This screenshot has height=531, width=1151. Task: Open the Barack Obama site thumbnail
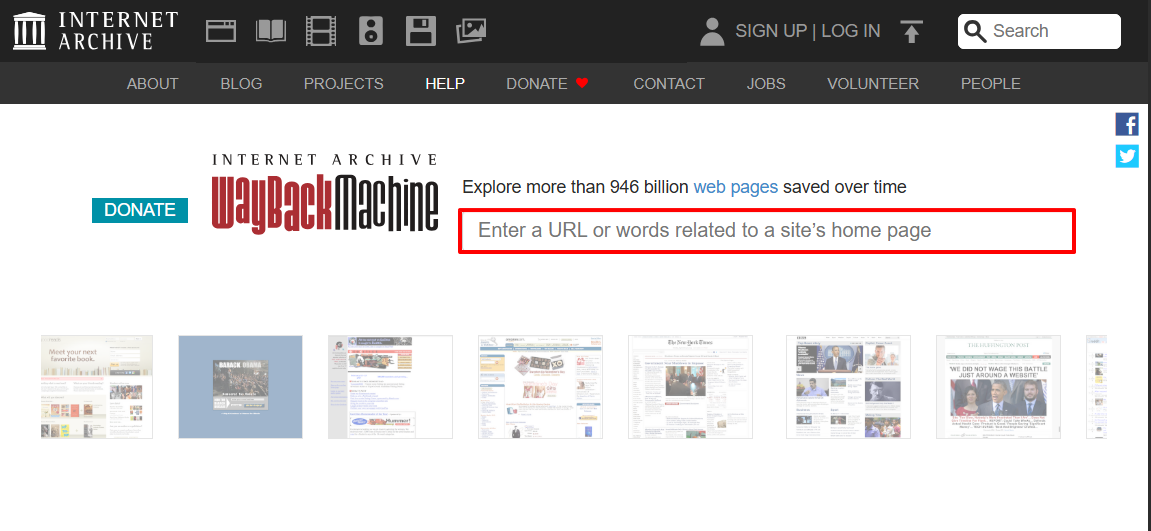pos(240,387)
